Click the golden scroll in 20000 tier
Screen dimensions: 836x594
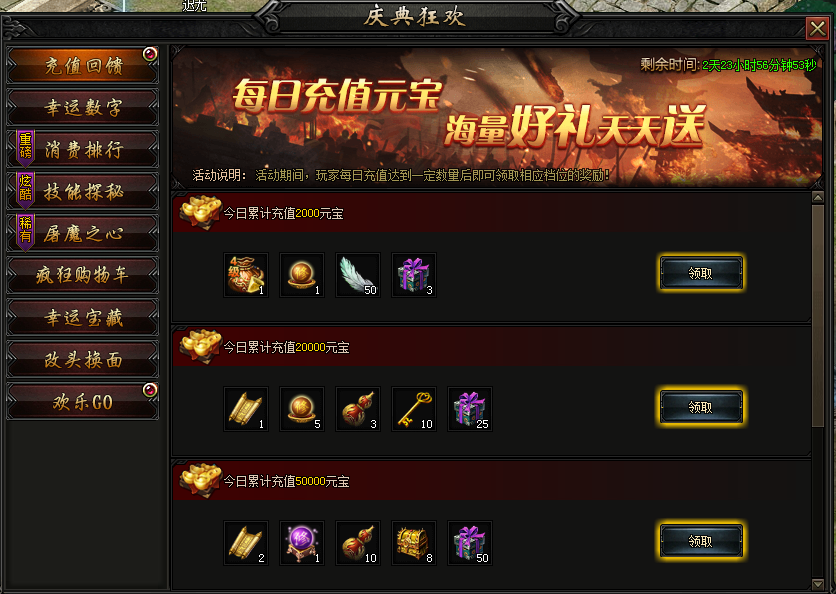(246, 409)
